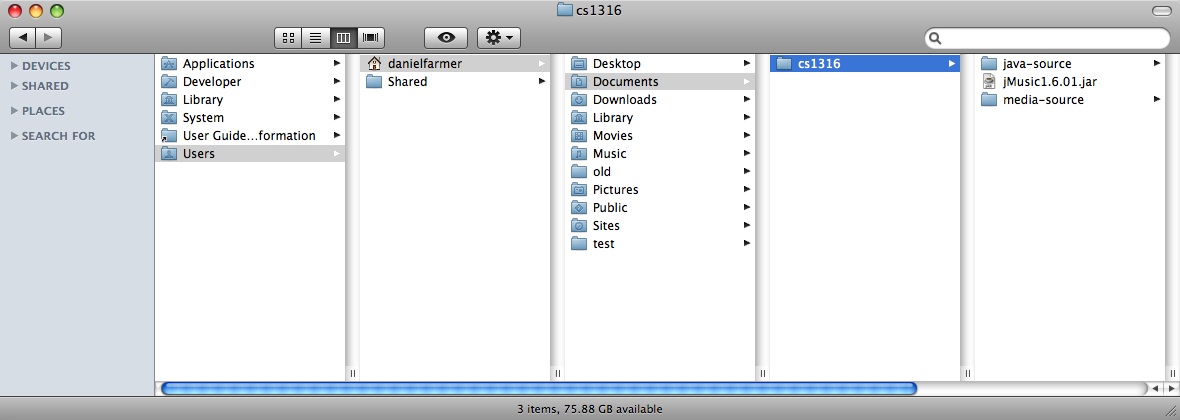Click the horizontal scrollbar thumb
Viewport: 1180px width, 420px height.
(538, 388)
